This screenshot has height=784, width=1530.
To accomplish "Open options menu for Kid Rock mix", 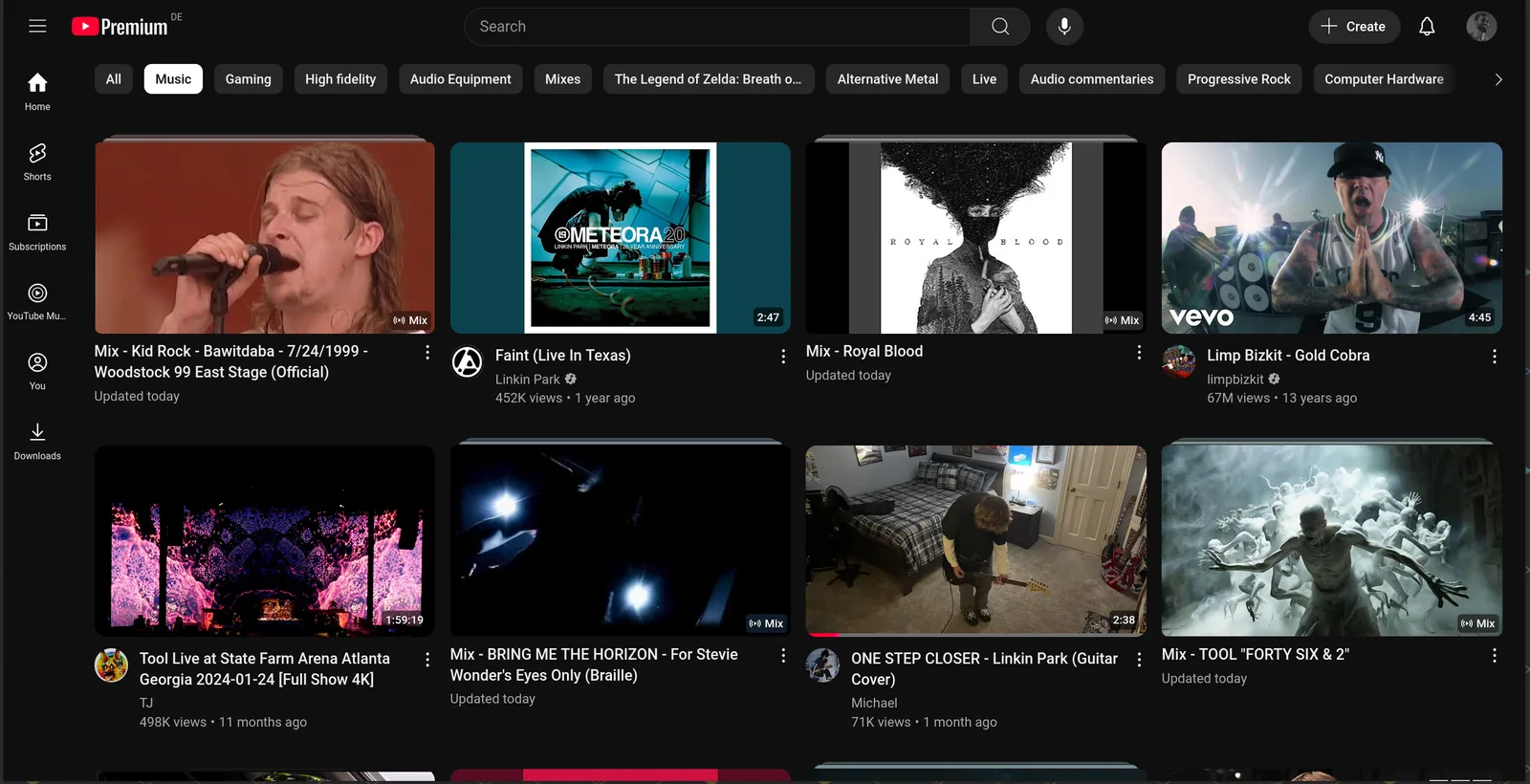I will [427, 353].
